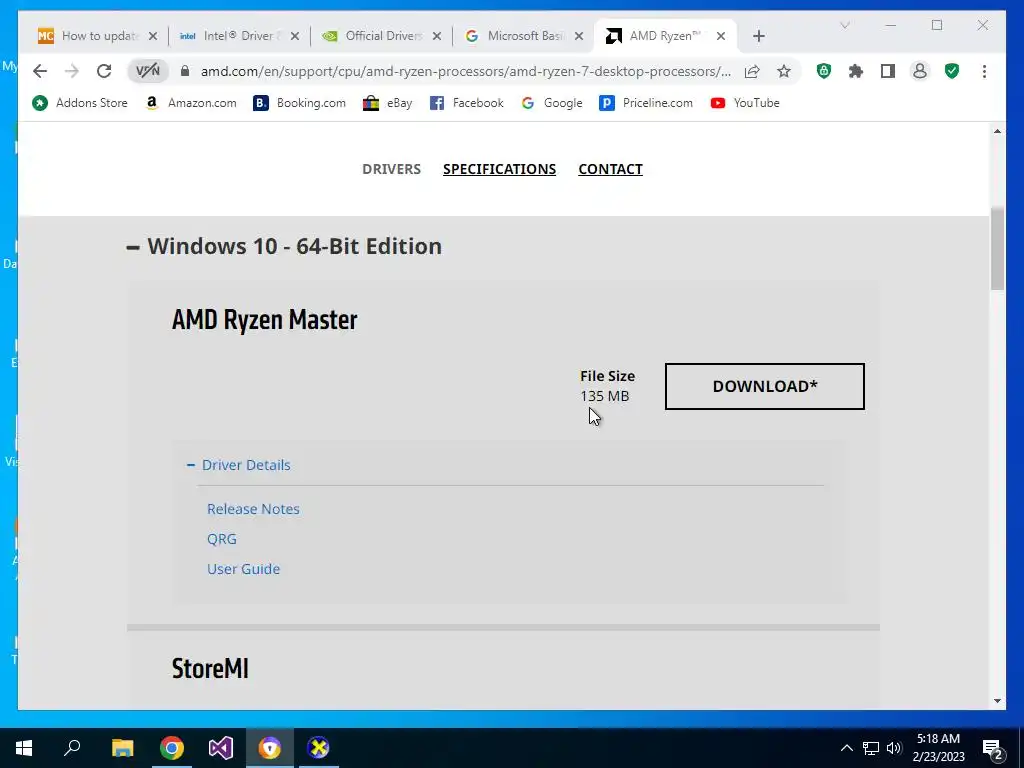Image resolution: width=1024 pixels, height=768 pixels.
Task: Click the green checkmark shield extension
Action: [x=952, y=71]
